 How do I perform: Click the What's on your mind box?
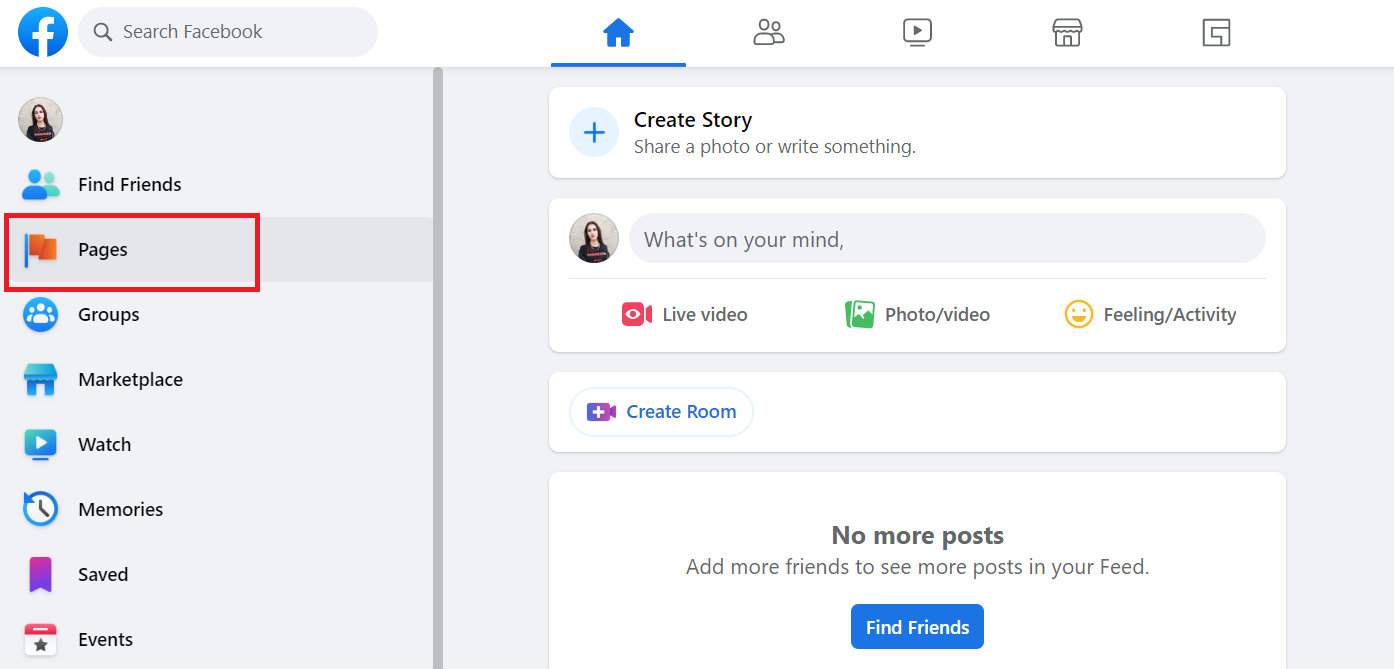[x=946, y=239]
